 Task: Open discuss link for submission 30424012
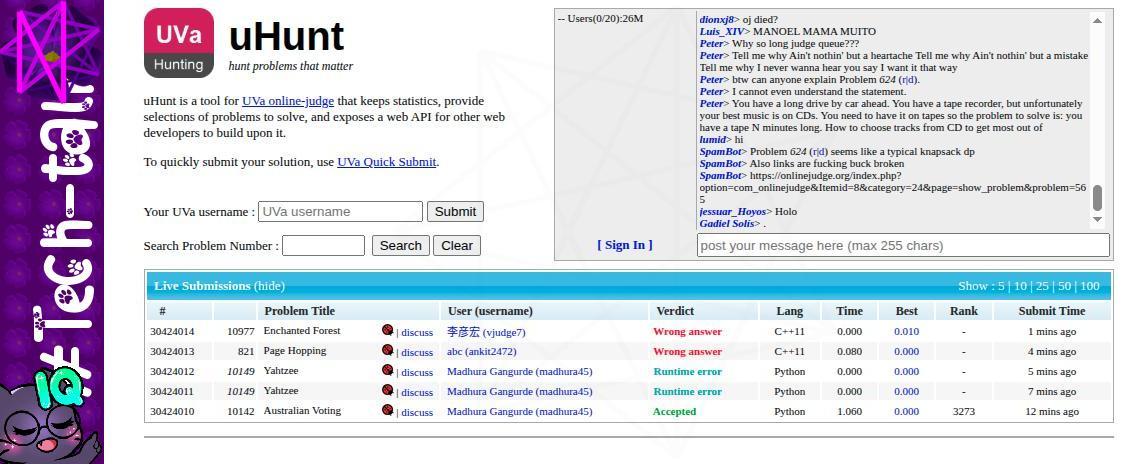pos(417,372)
